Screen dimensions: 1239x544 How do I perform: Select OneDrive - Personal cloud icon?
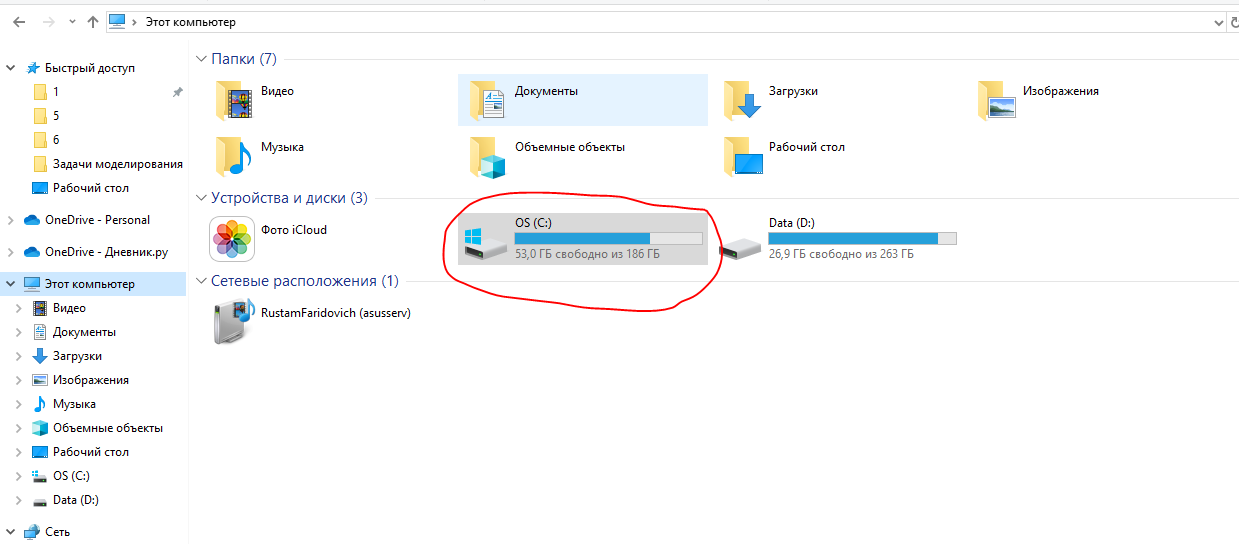pyautogui.click(x=31, y=220)
